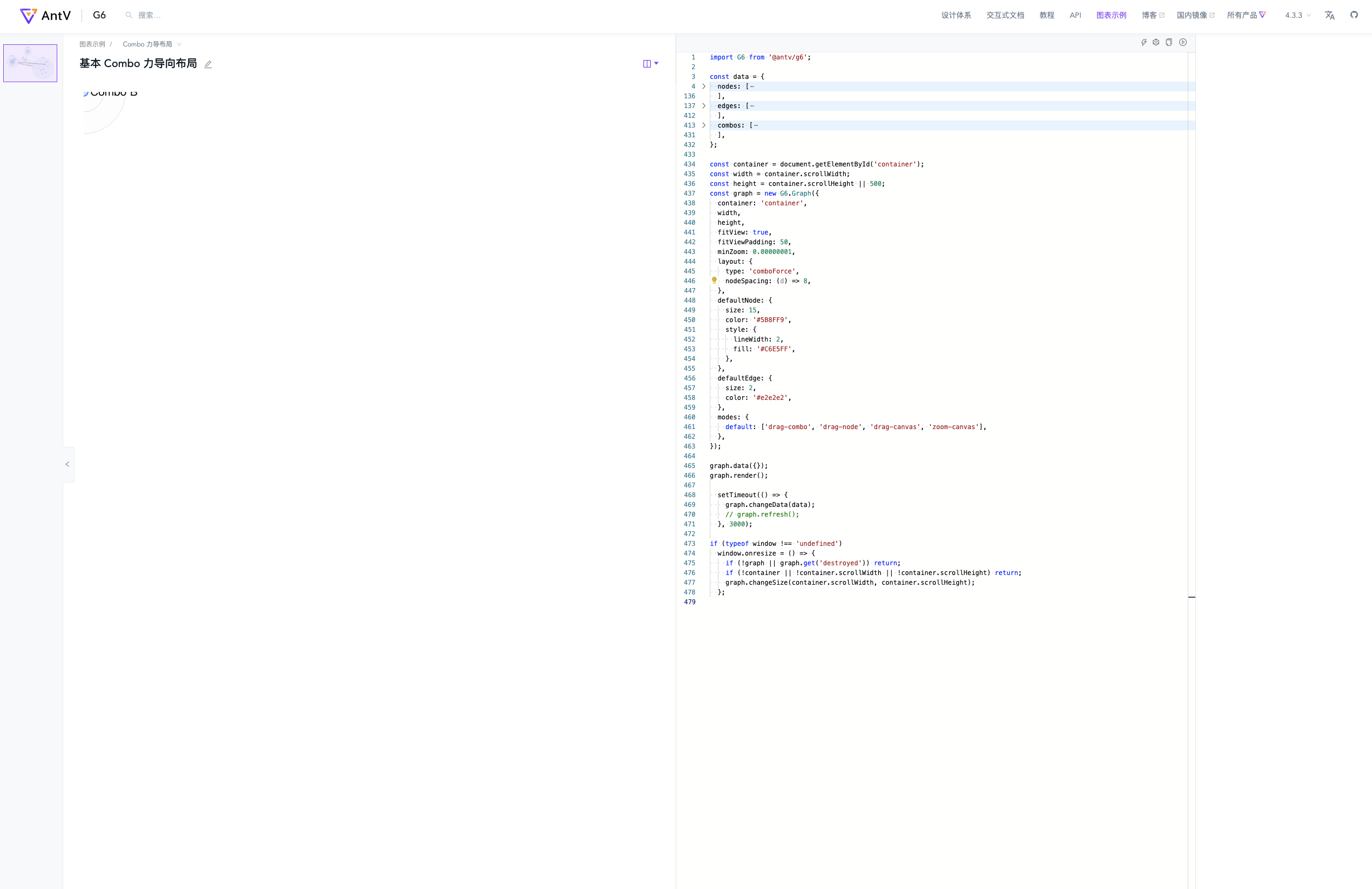Click the demo thumbnail in the sidebar
Viewport: 1372px width, 889px height.
31,63
